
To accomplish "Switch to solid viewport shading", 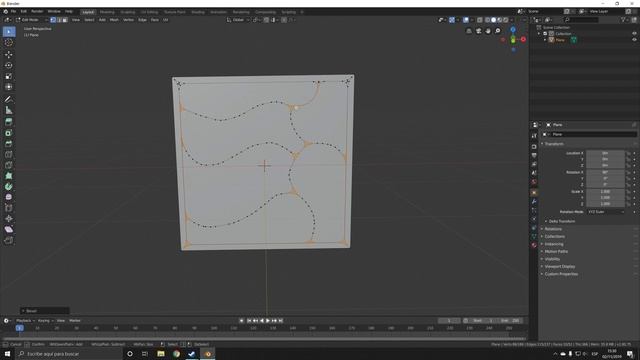I will [493, 20].
